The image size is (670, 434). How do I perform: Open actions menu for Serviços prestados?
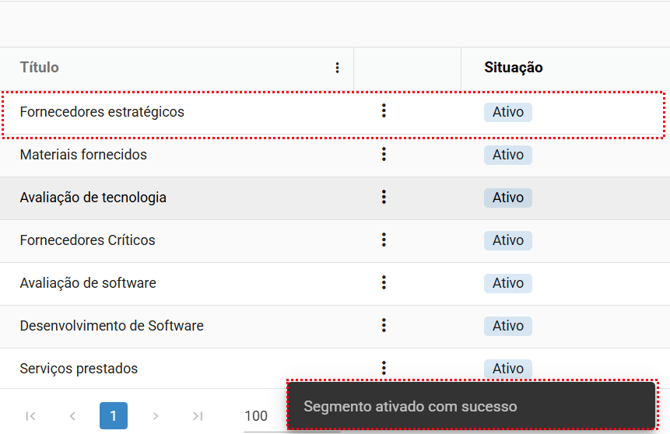pyautogui.click(x=384, y=368)
